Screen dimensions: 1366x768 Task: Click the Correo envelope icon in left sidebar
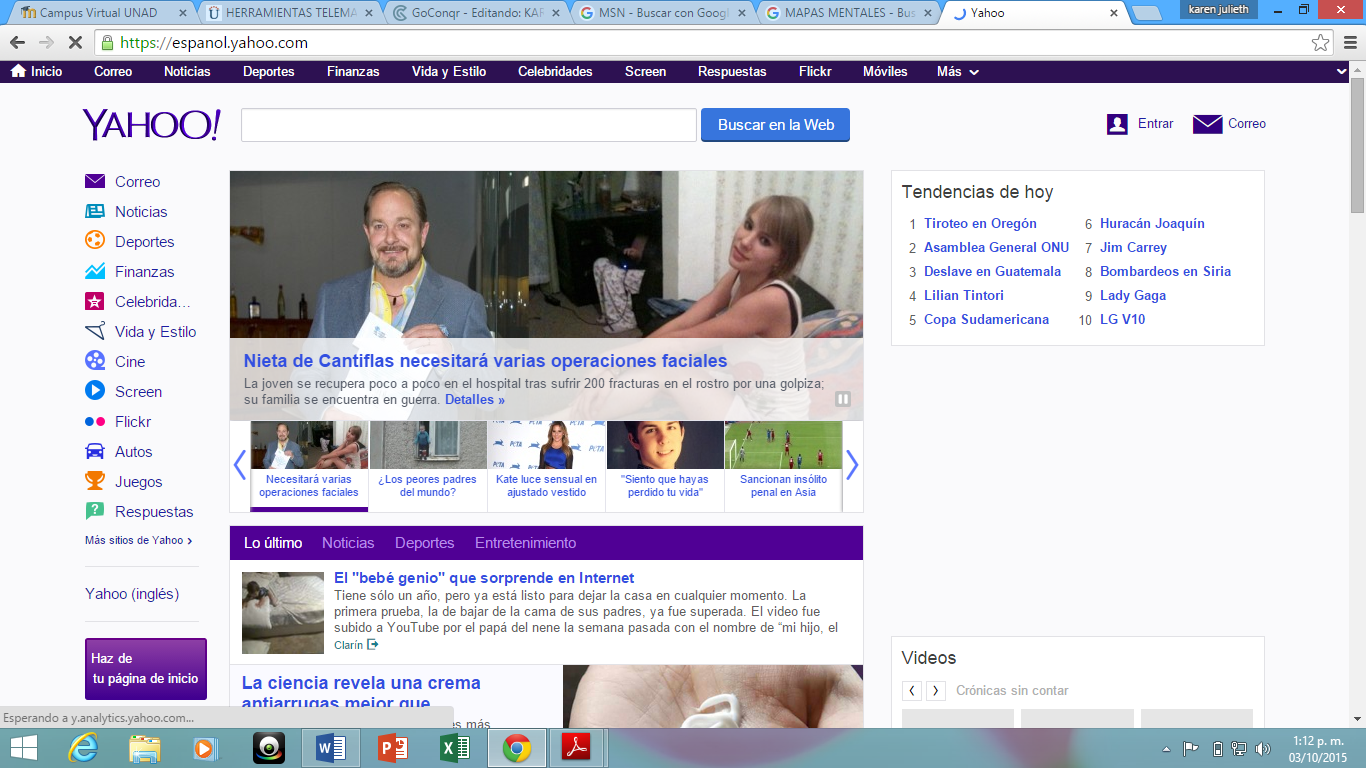[95, 181]
